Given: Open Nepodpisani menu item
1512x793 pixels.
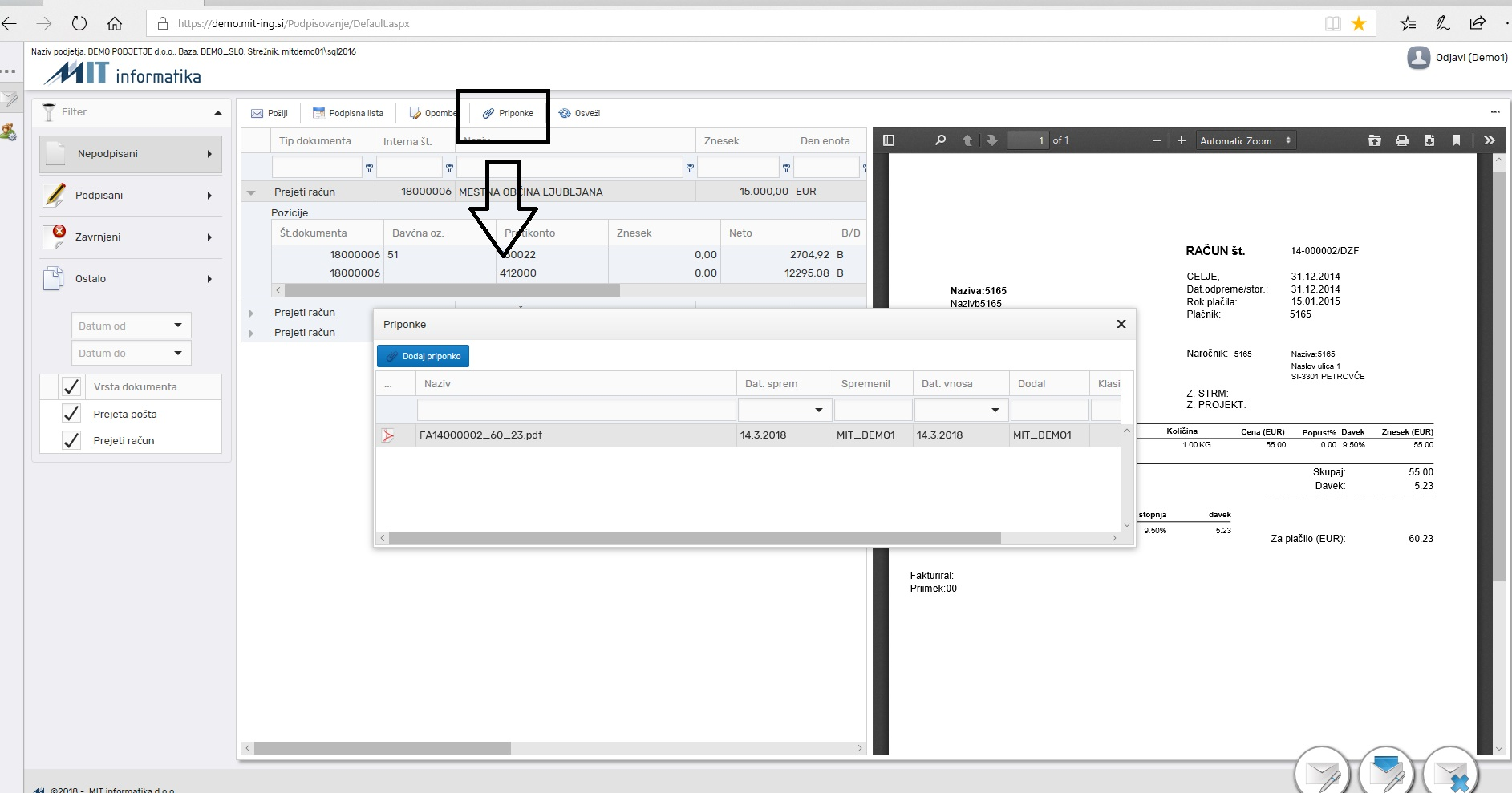Looking at the screenshot, I should pos(131,154).
